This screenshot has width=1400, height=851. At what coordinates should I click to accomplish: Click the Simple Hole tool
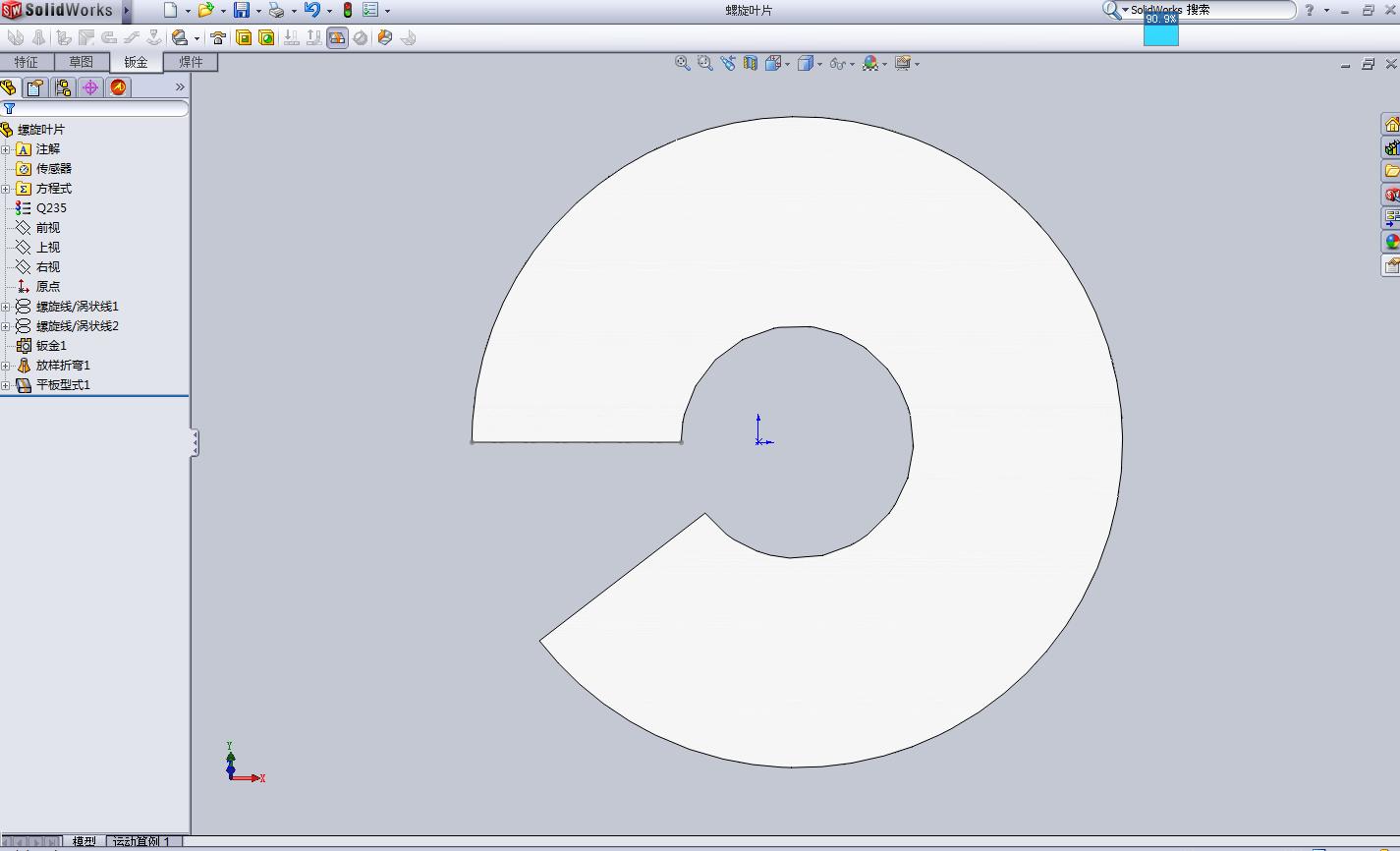(x=266, y=37)
